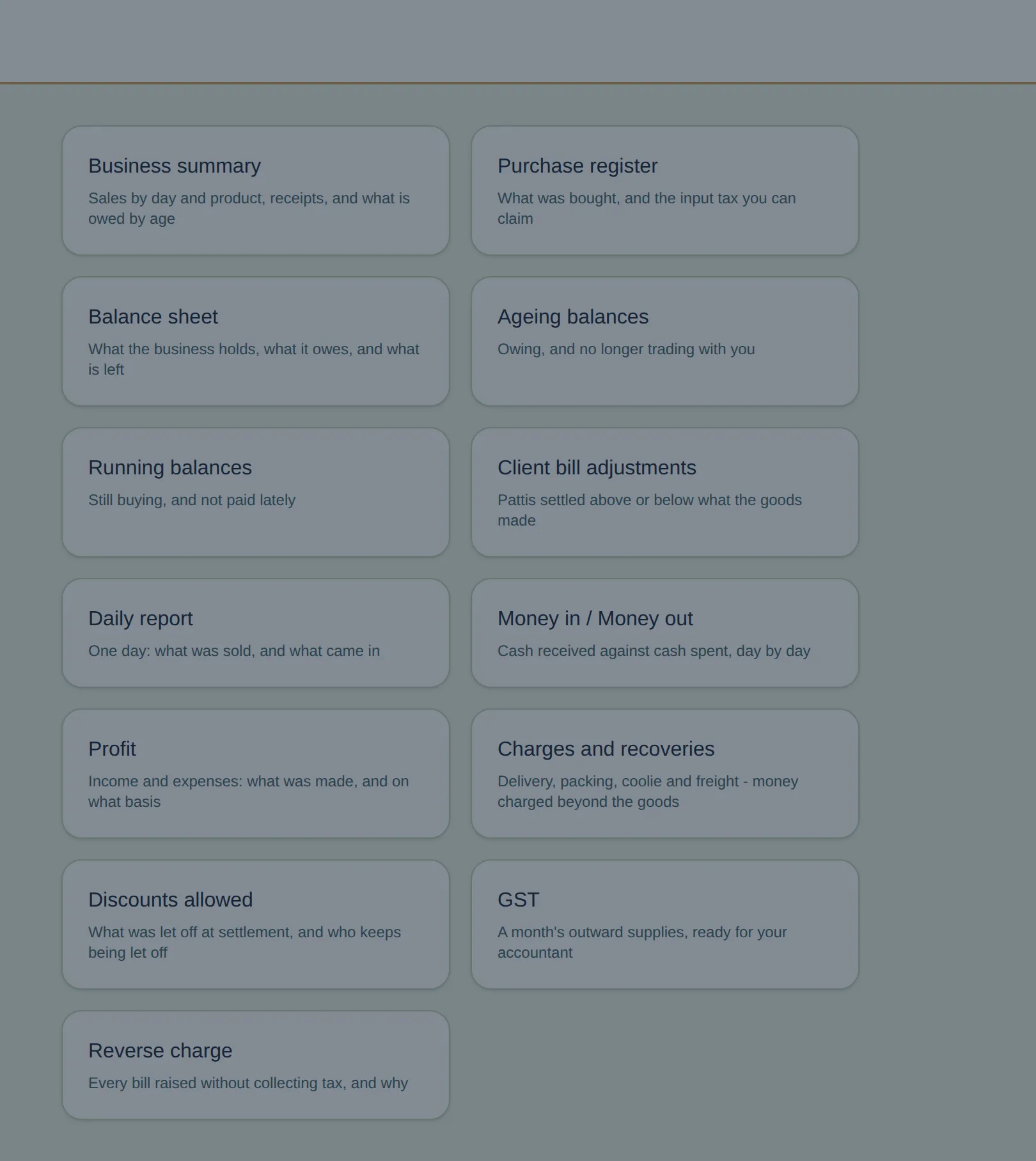Open Client bill adjustments report

tap(665, 492)
